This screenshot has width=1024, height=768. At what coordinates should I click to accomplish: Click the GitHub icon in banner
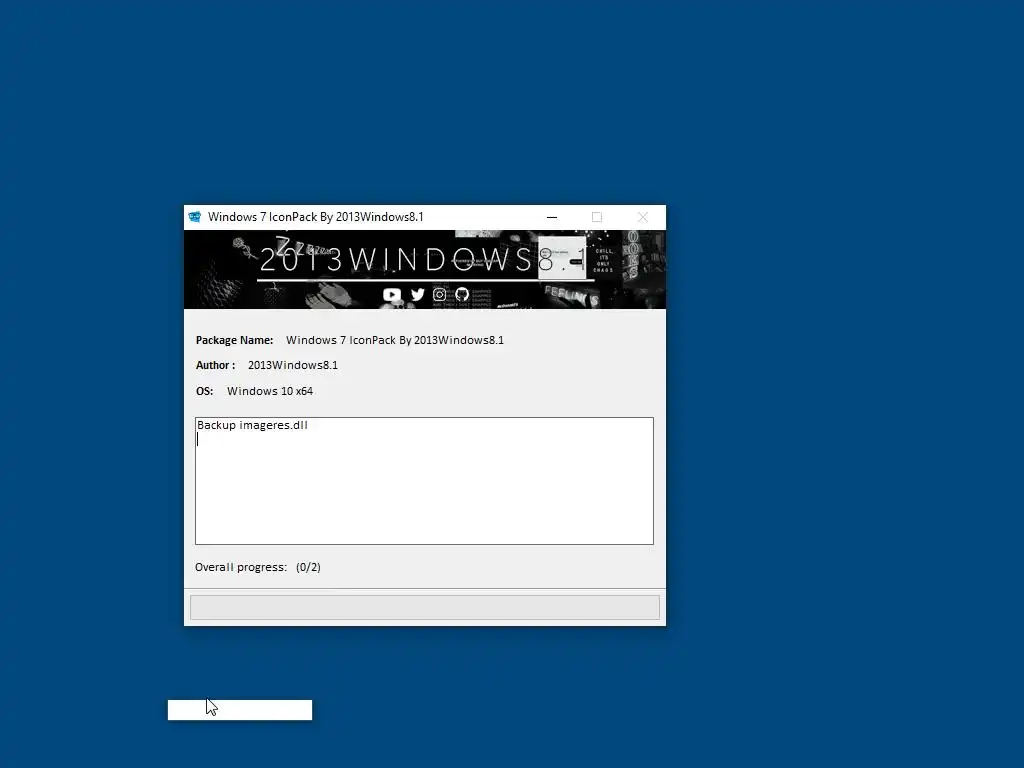(462, 295)
